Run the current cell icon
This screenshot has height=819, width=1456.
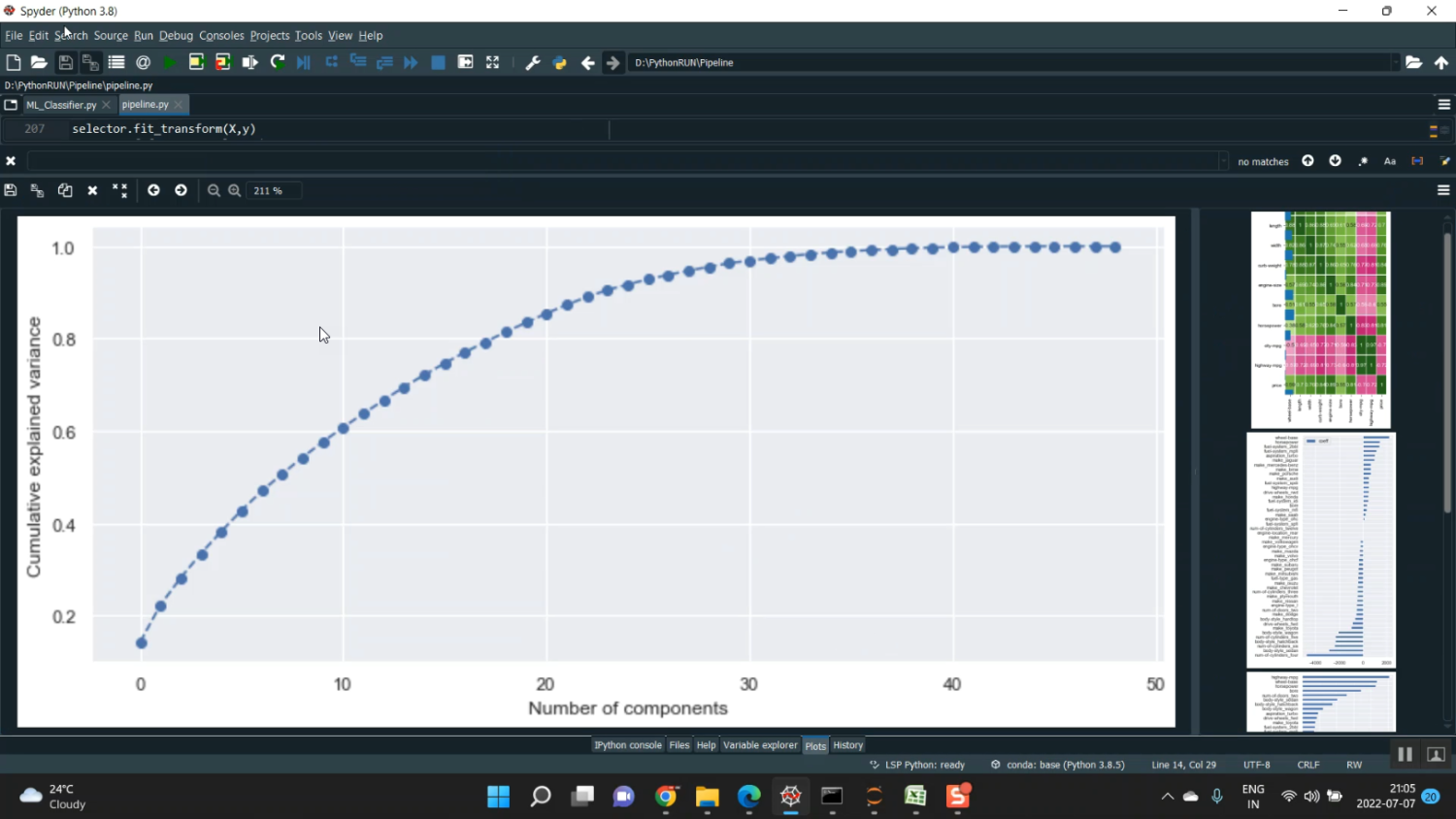coord(196,62)
